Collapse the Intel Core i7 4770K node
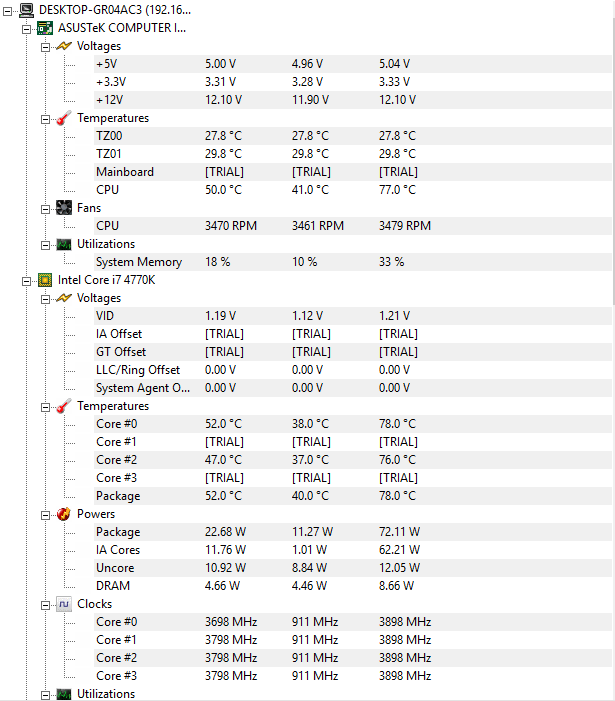615x701 pixels. click(26, 281)
